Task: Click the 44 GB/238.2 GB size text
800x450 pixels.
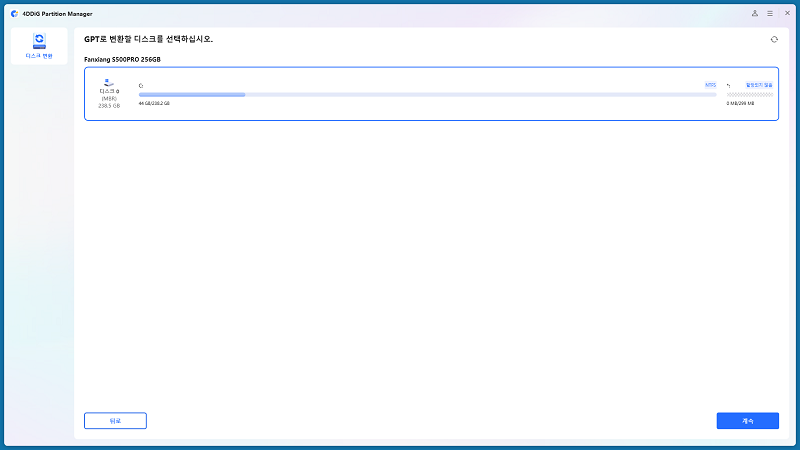Action: click(x=154, y=103)
